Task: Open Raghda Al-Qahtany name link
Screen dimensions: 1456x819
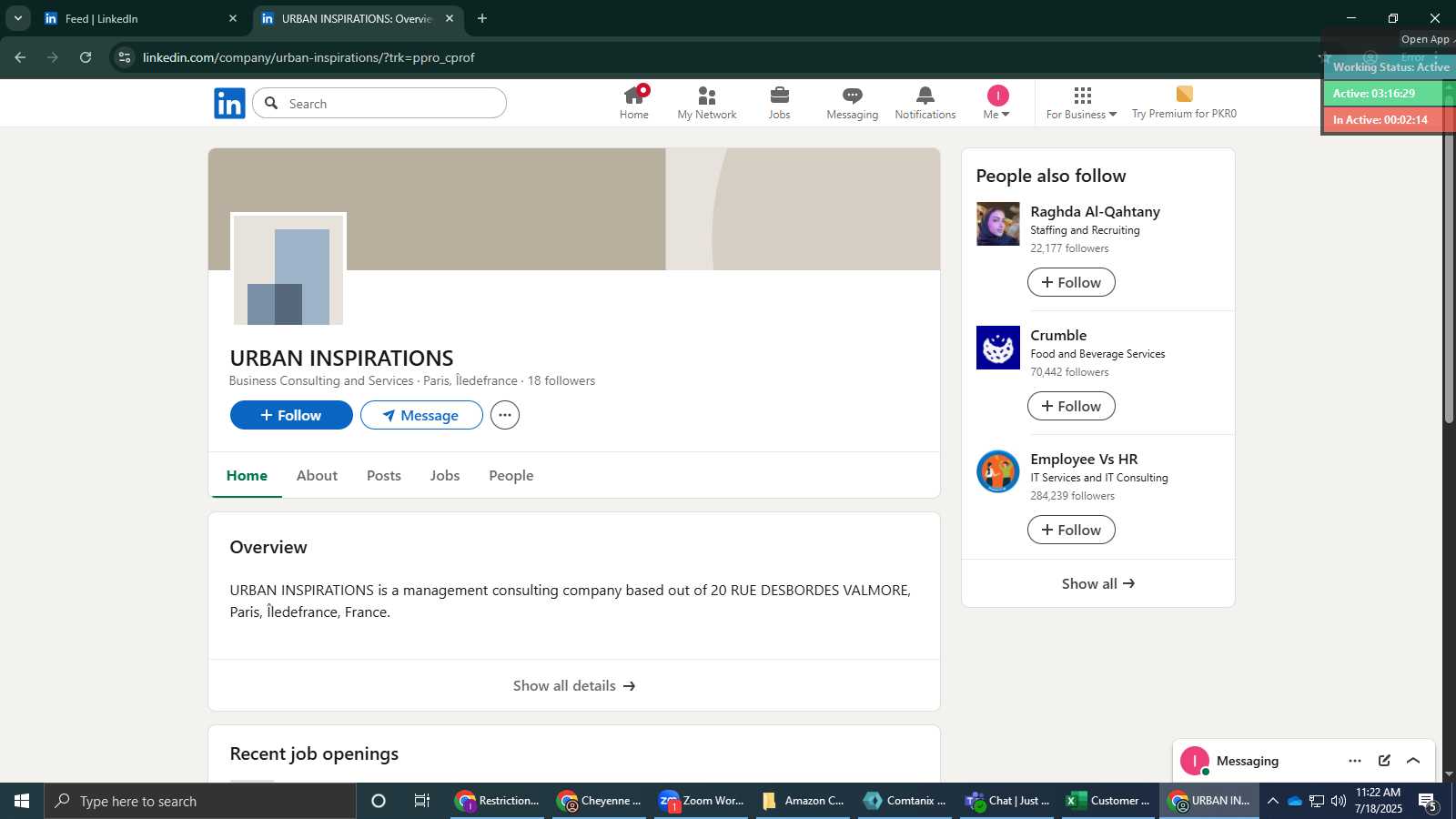Action: tap(1095, 211)
